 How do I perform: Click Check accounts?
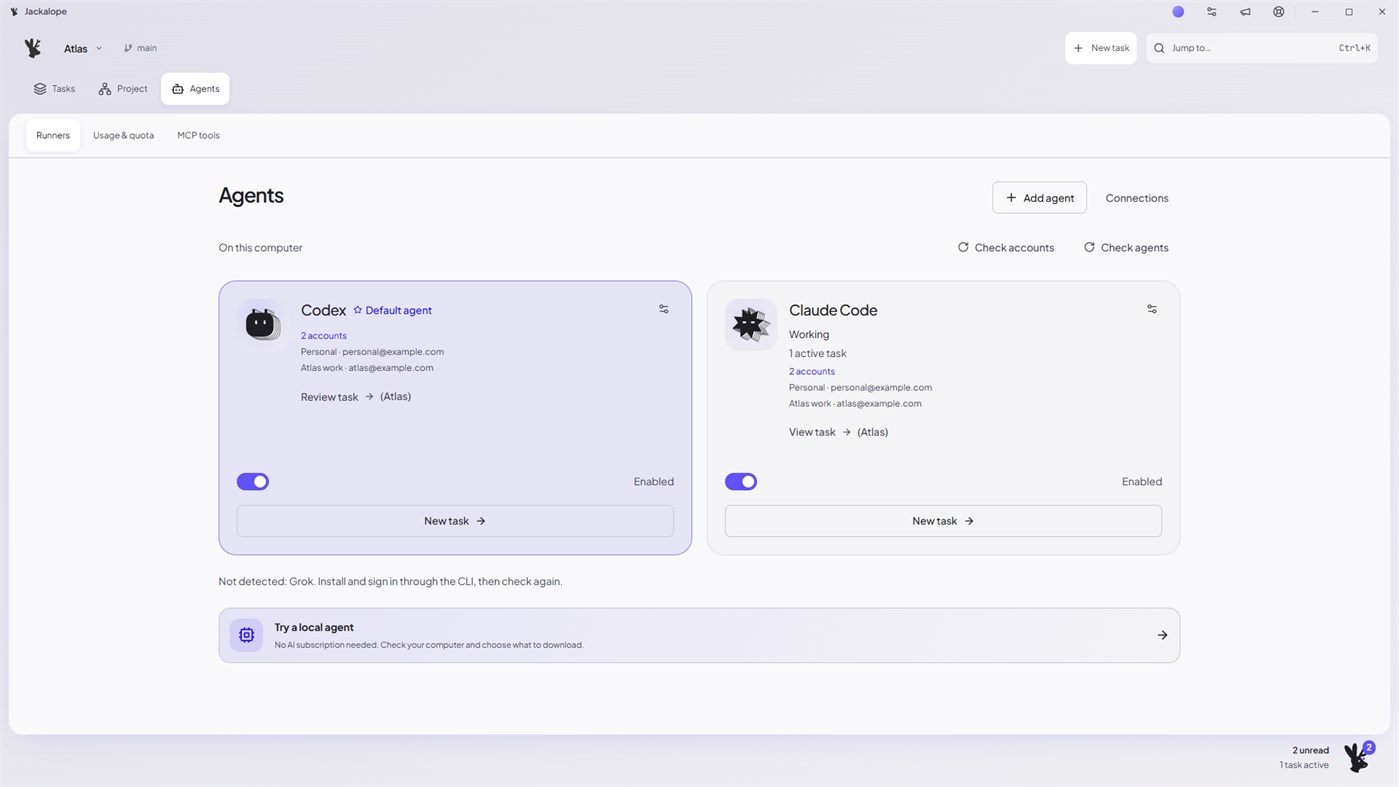coord(1006,247)
